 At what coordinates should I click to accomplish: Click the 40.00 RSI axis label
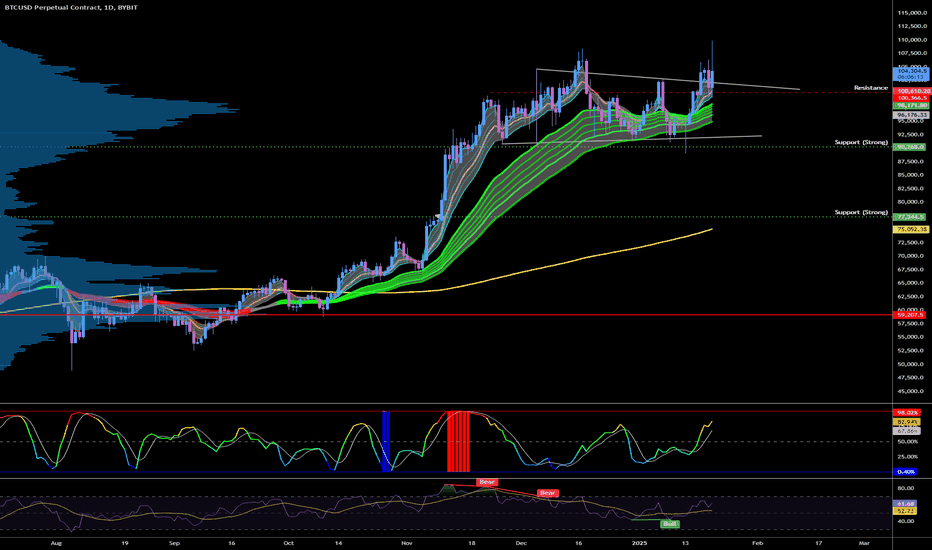(906, 521)
